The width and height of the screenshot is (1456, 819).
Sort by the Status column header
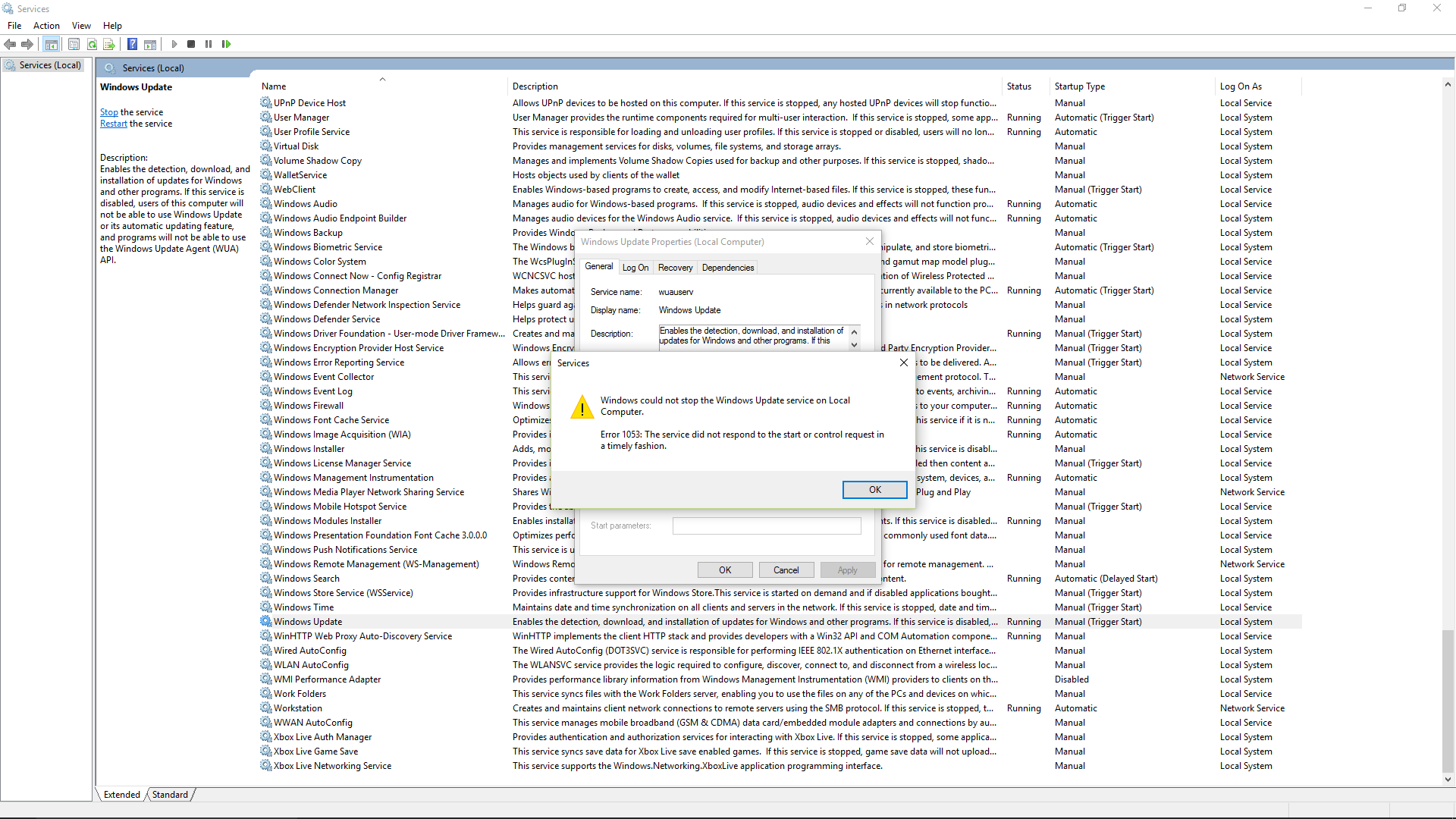[x=1026, y=86]
